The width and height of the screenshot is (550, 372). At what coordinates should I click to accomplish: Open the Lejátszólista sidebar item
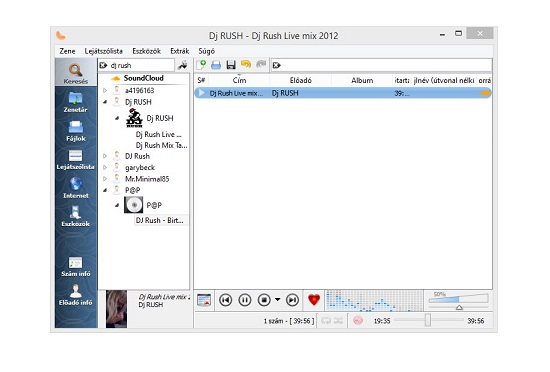pos(76,160)
